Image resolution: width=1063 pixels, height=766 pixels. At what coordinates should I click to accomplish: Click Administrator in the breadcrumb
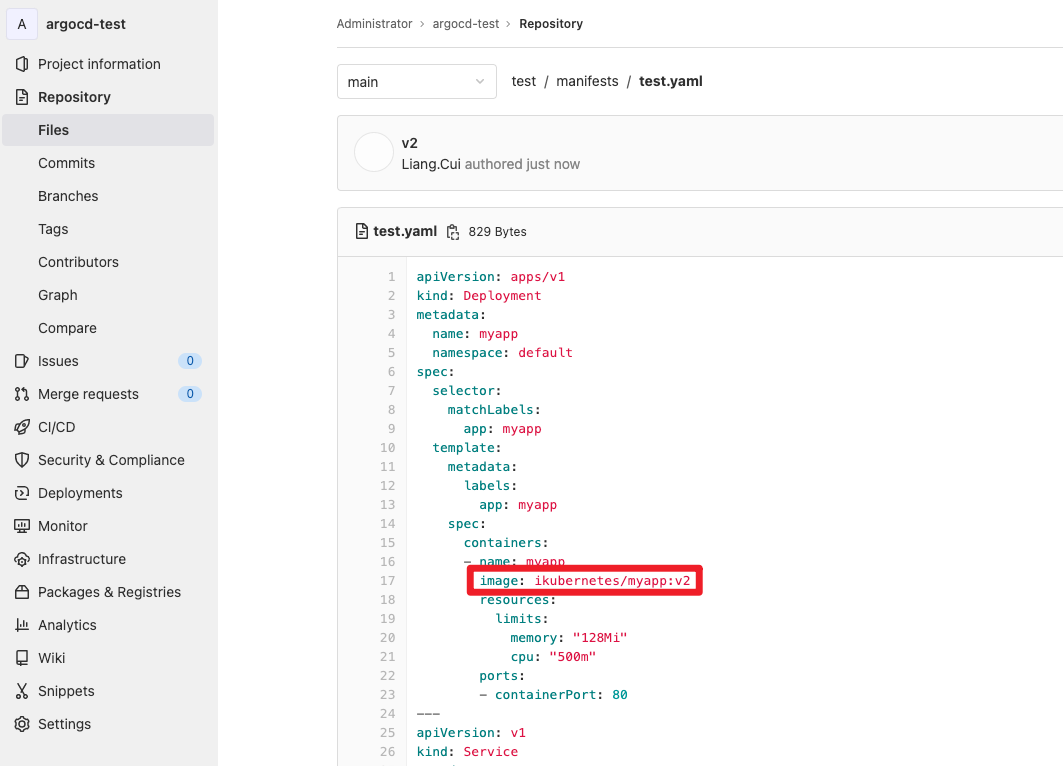[x=374, y=24]
